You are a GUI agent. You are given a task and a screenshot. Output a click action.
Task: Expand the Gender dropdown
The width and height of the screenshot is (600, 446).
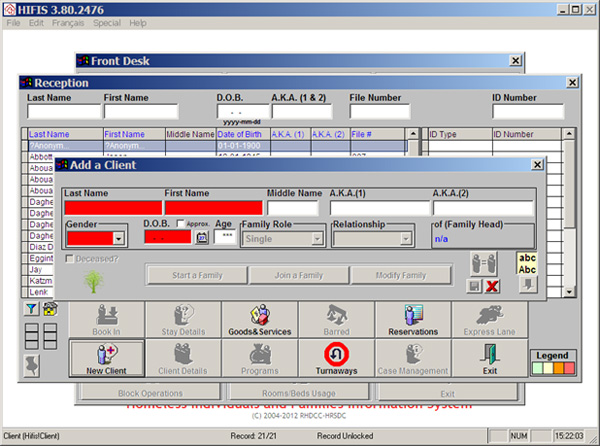point(119,238)
